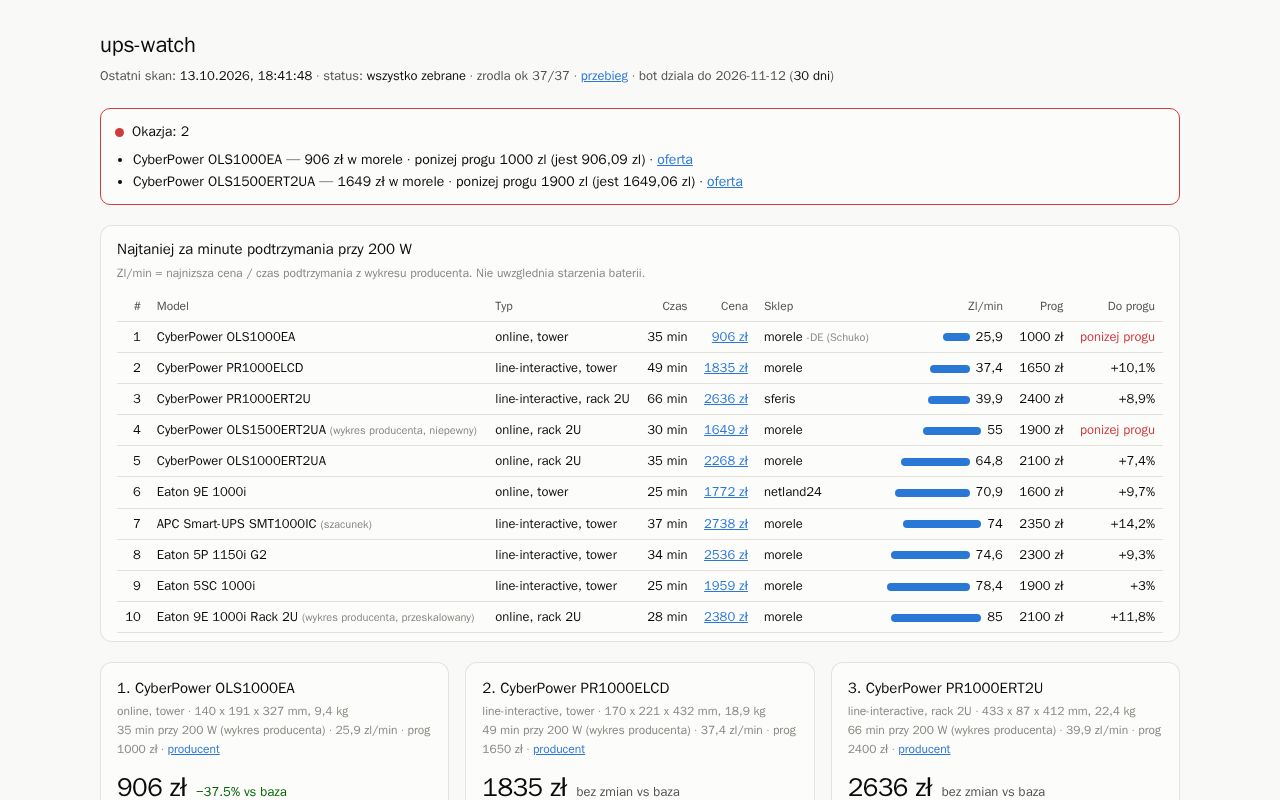This screenshot has width=1280, height=800.
Task: Open producent link in PR1000ELCD card
Action: pos(558,749)
